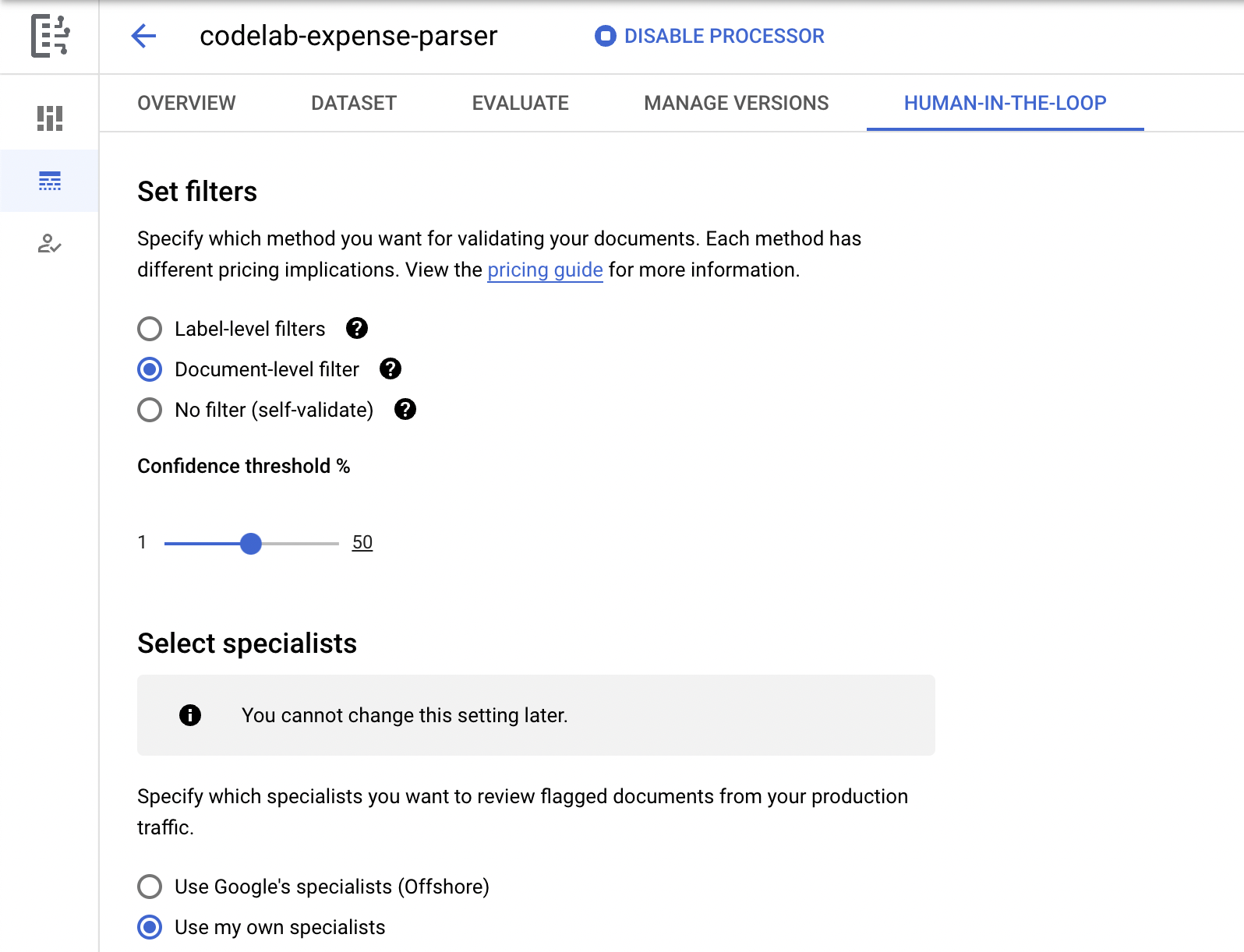The height and width of the screenshot is (952, 1244).
Task: Select Use Google's specialists (Offshore)
Action: (150, 887)
